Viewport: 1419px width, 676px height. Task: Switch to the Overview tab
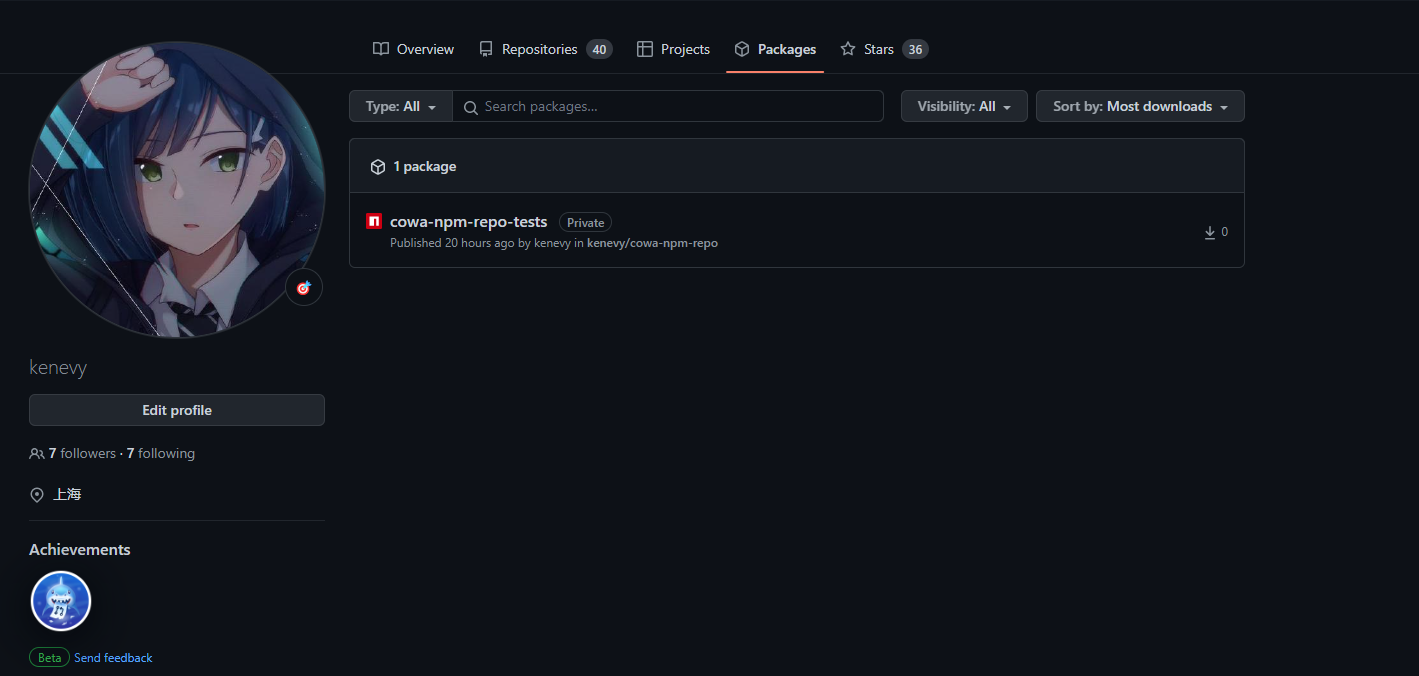pyautogui.click(x=413, y=49)
